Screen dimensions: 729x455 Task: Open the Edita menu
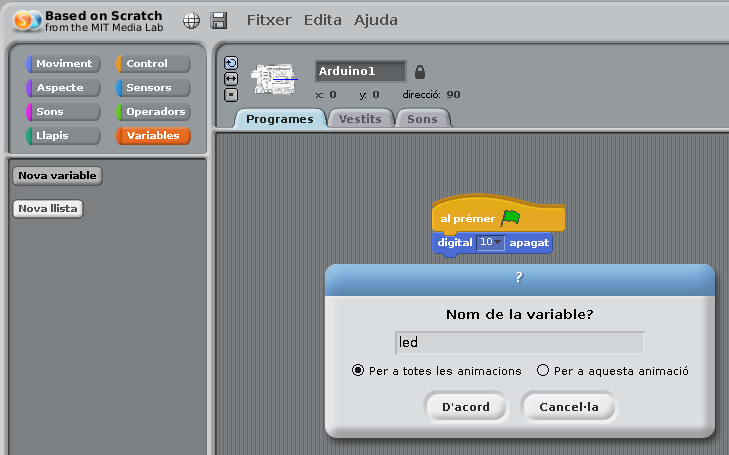pyautogui.click(x=323, y=20)
